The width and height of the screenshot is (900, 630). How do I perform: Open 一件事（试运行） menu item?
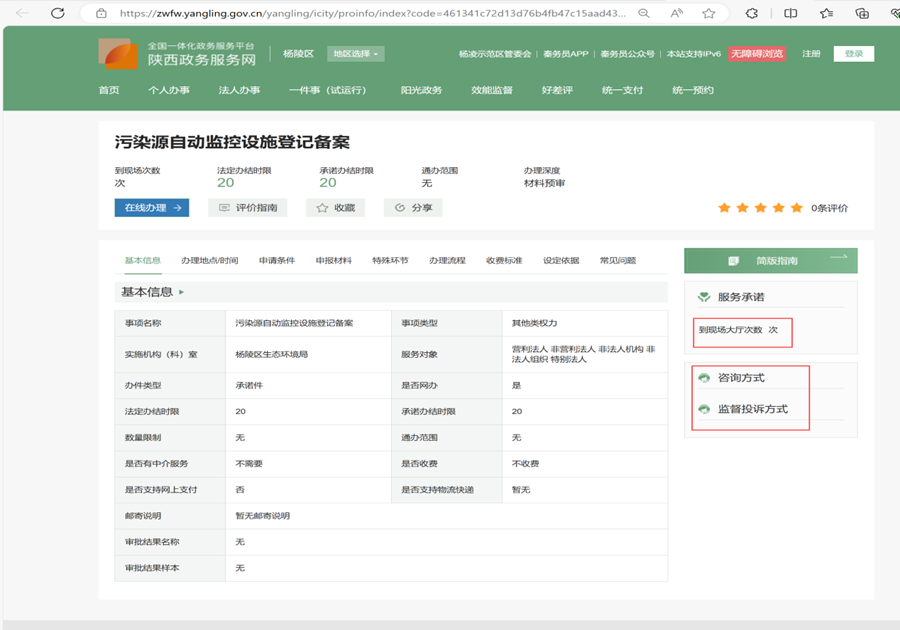click(x=328, y=90)
